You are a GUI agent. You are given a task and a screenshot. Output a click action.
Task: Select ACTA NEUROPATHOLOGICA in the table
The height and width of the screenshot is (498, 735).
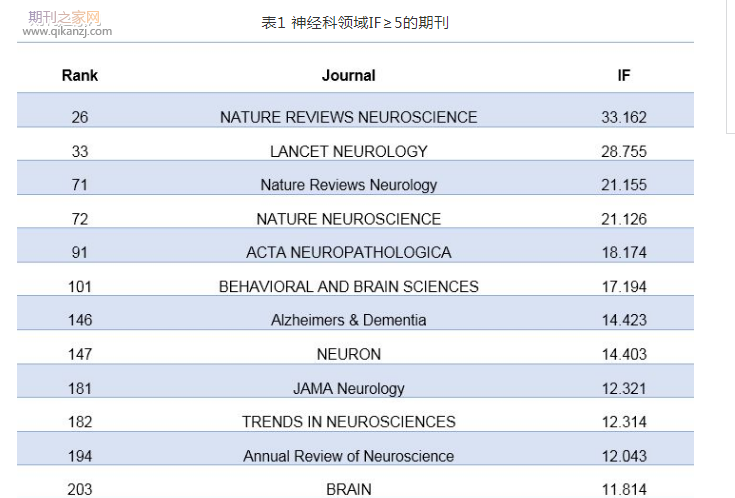click(x=349, y=252)
